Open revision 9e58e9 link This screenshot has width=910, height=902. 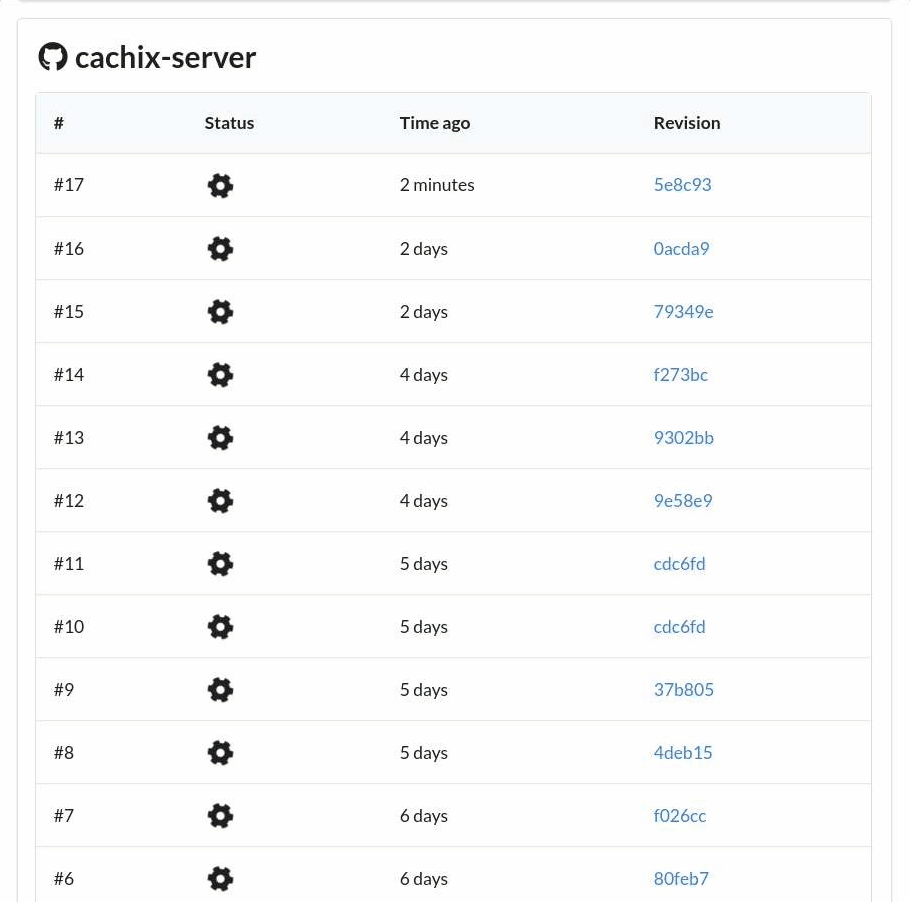(683, 501)
